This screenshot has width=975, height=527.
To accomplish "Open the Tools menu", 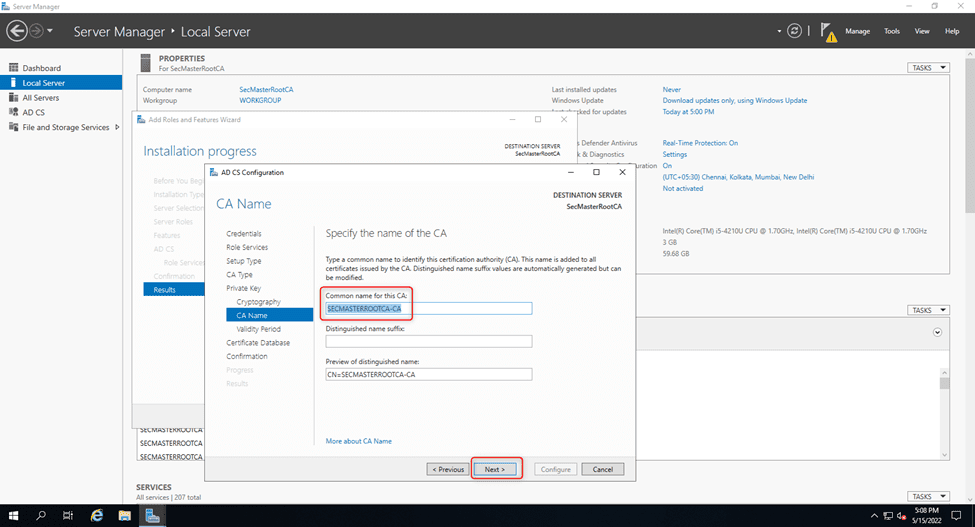I will point(892,31).
